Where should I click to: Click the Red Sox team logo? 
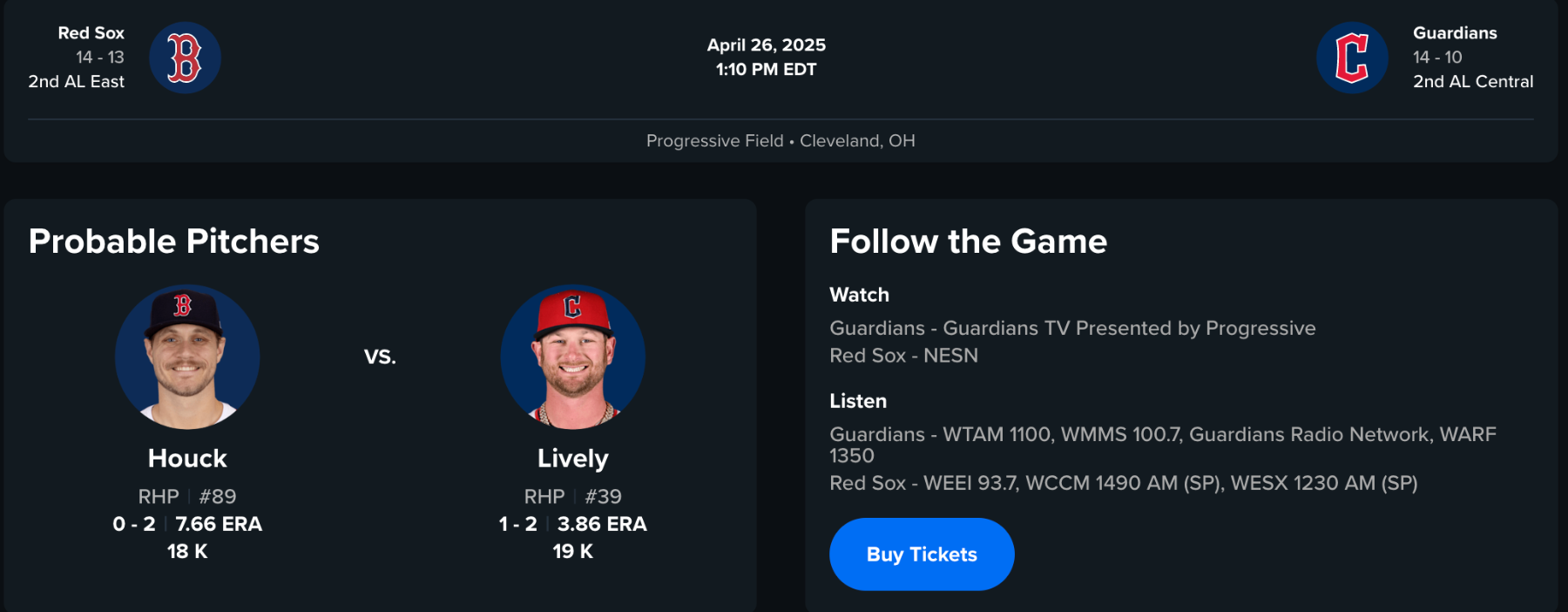tap(185, 58)
